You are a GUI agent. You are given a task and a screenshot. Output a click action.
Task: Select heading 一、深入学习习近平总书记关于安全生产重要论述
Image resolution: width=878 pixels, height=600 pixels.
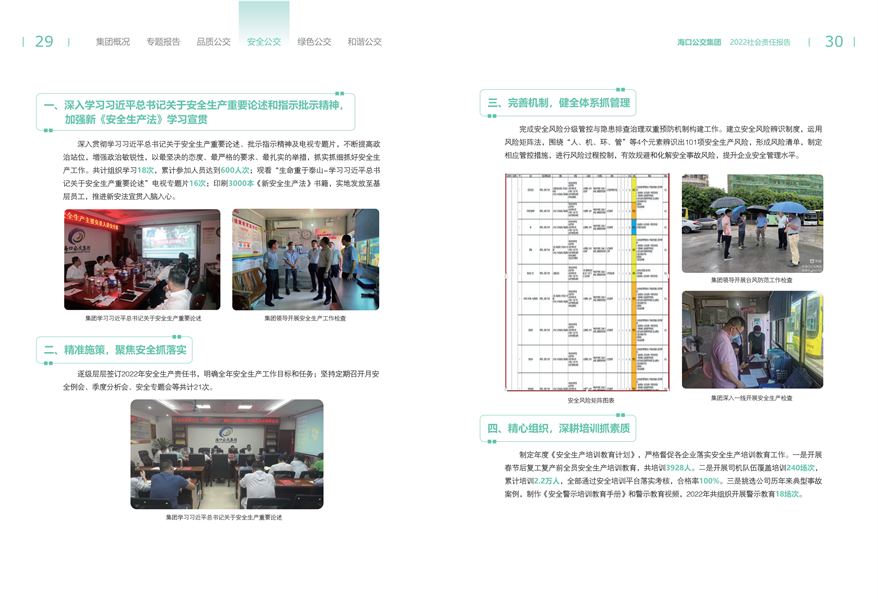click(195, 111)
